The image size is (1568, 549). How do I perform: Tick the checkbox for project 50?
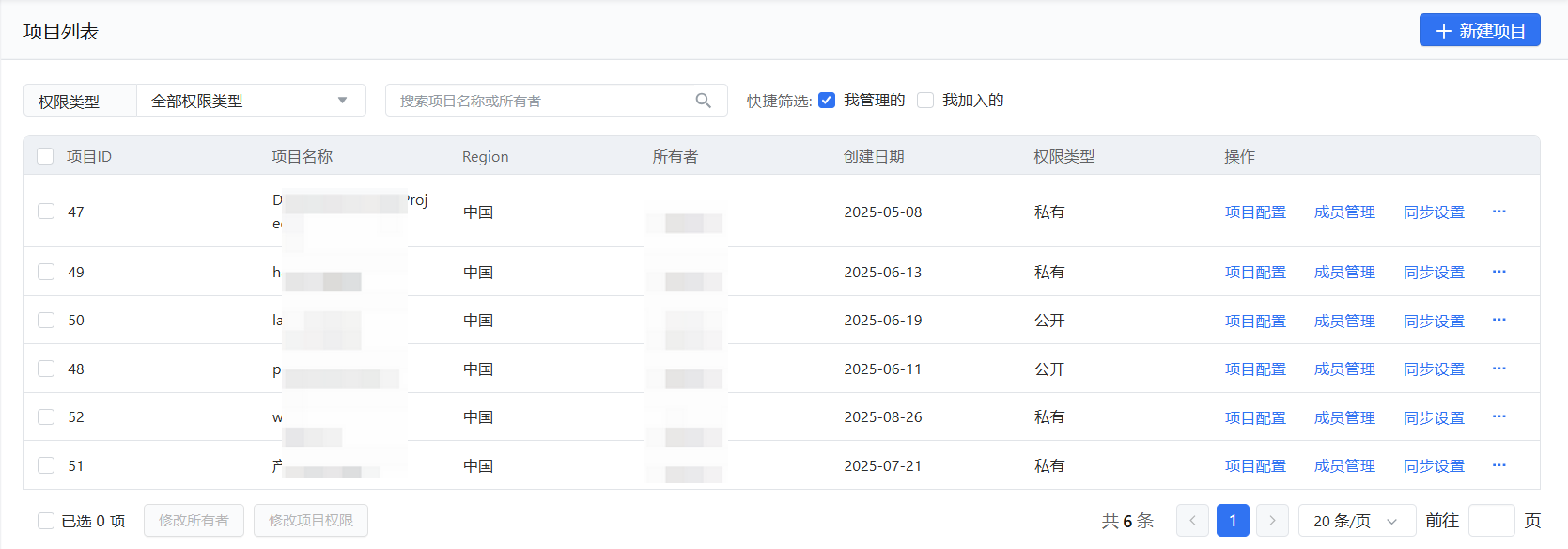46,320
